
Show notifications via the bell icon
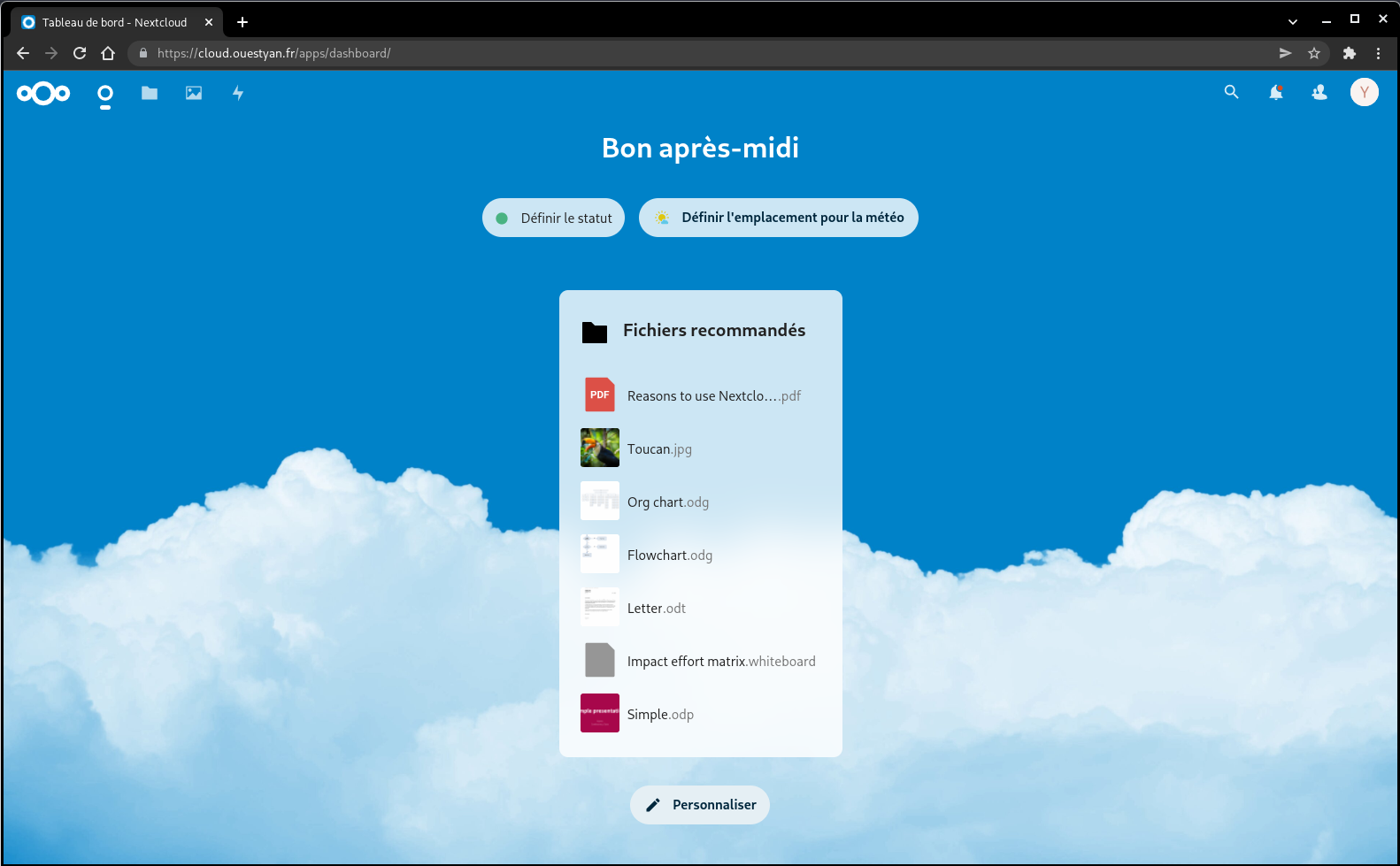[1275, 92]
